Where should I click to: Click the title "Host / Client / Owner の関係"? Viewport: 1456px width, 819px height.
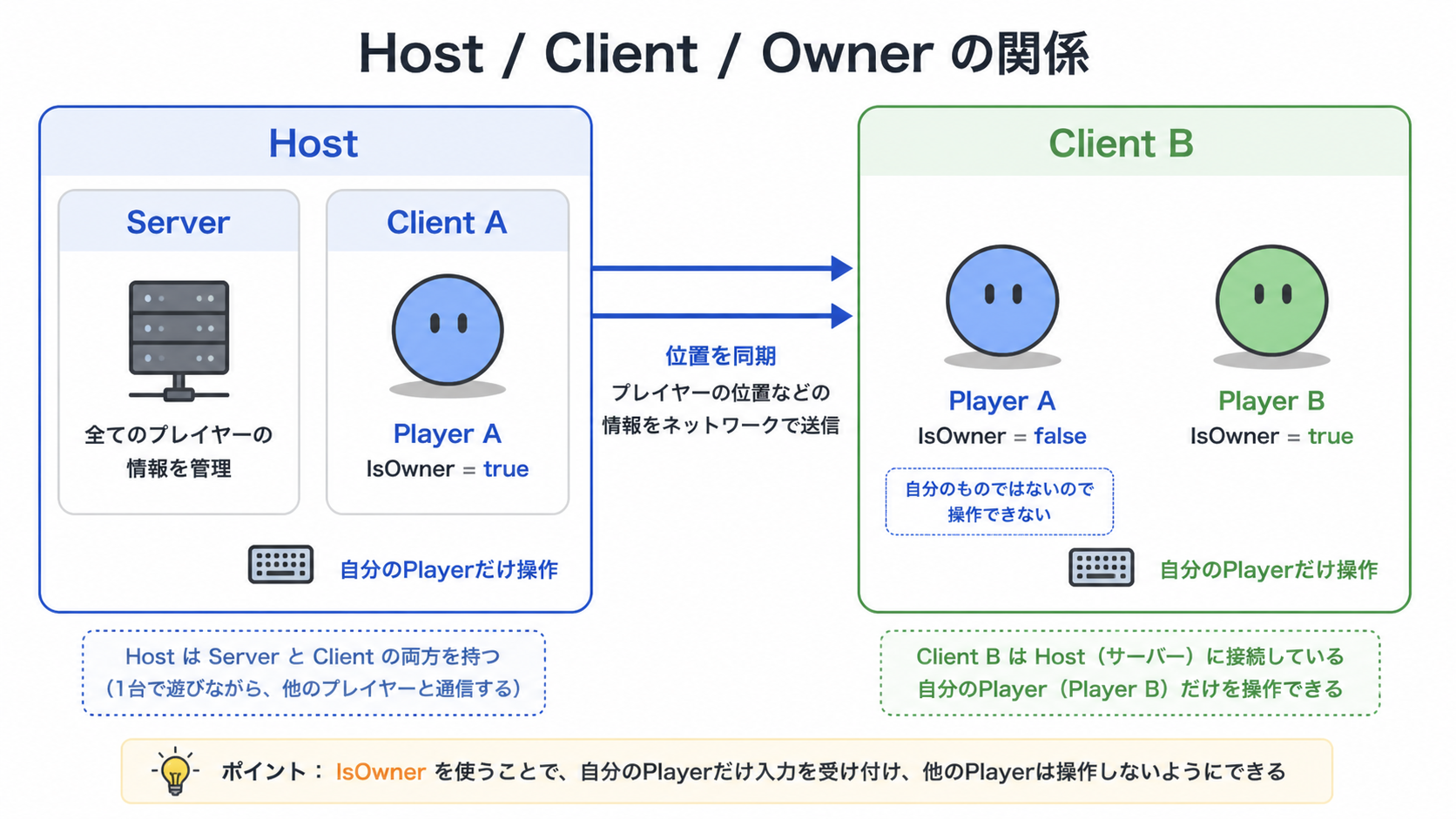pos(724,54)
